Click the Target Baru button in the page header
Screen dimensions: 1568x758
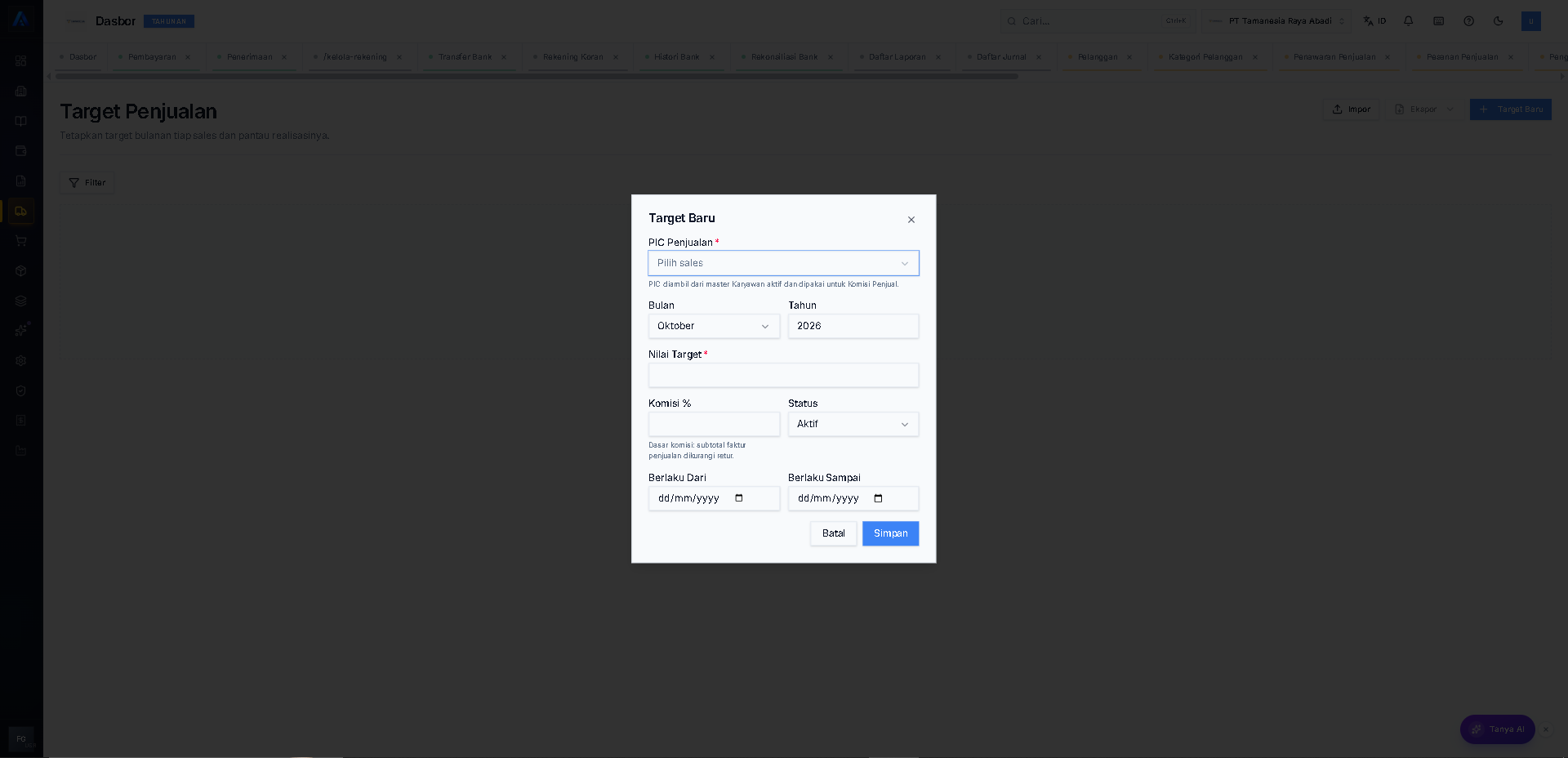1511,109
